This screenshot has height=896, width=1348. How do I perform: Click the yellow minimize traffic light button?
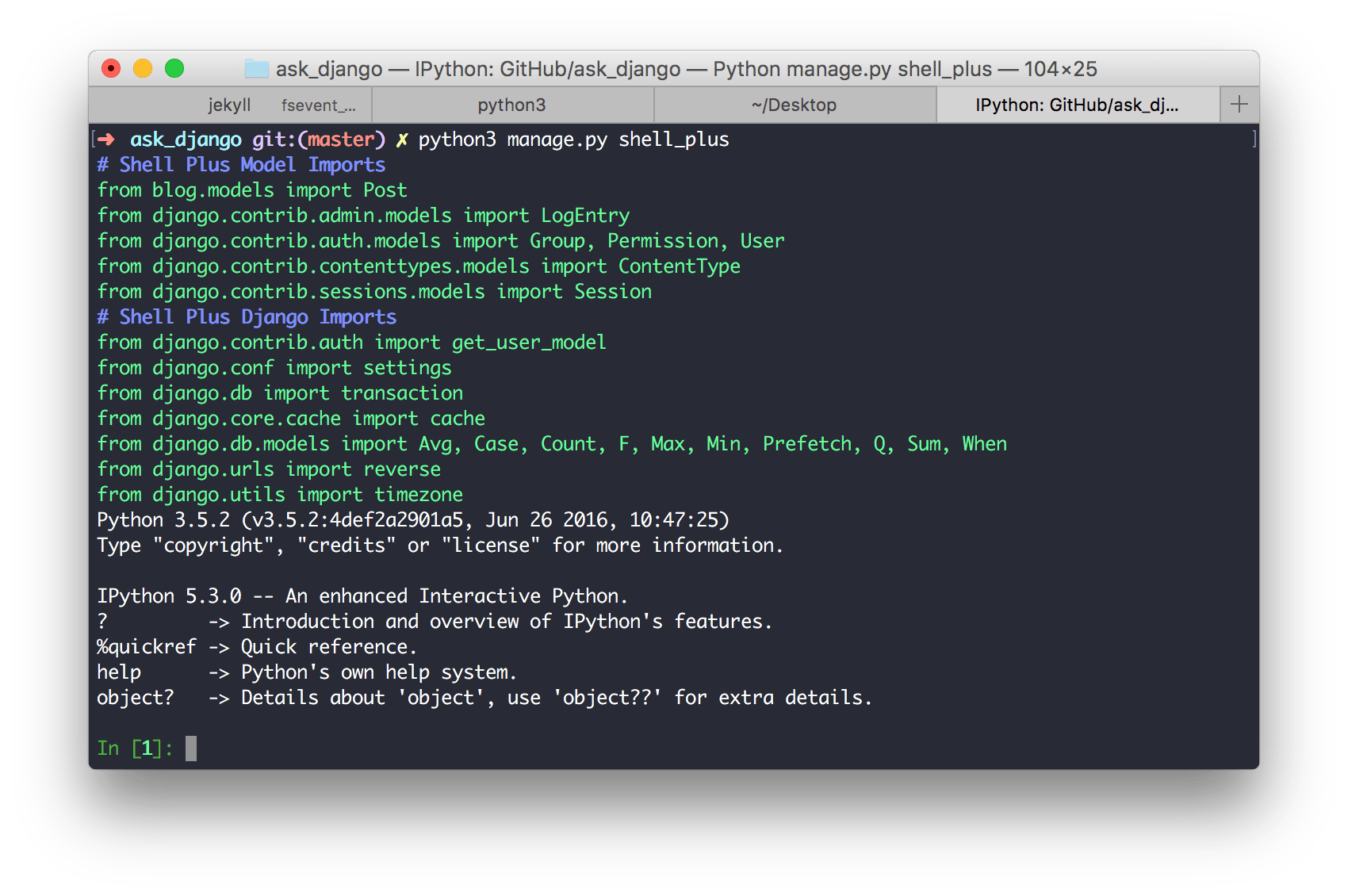[143, 69]
